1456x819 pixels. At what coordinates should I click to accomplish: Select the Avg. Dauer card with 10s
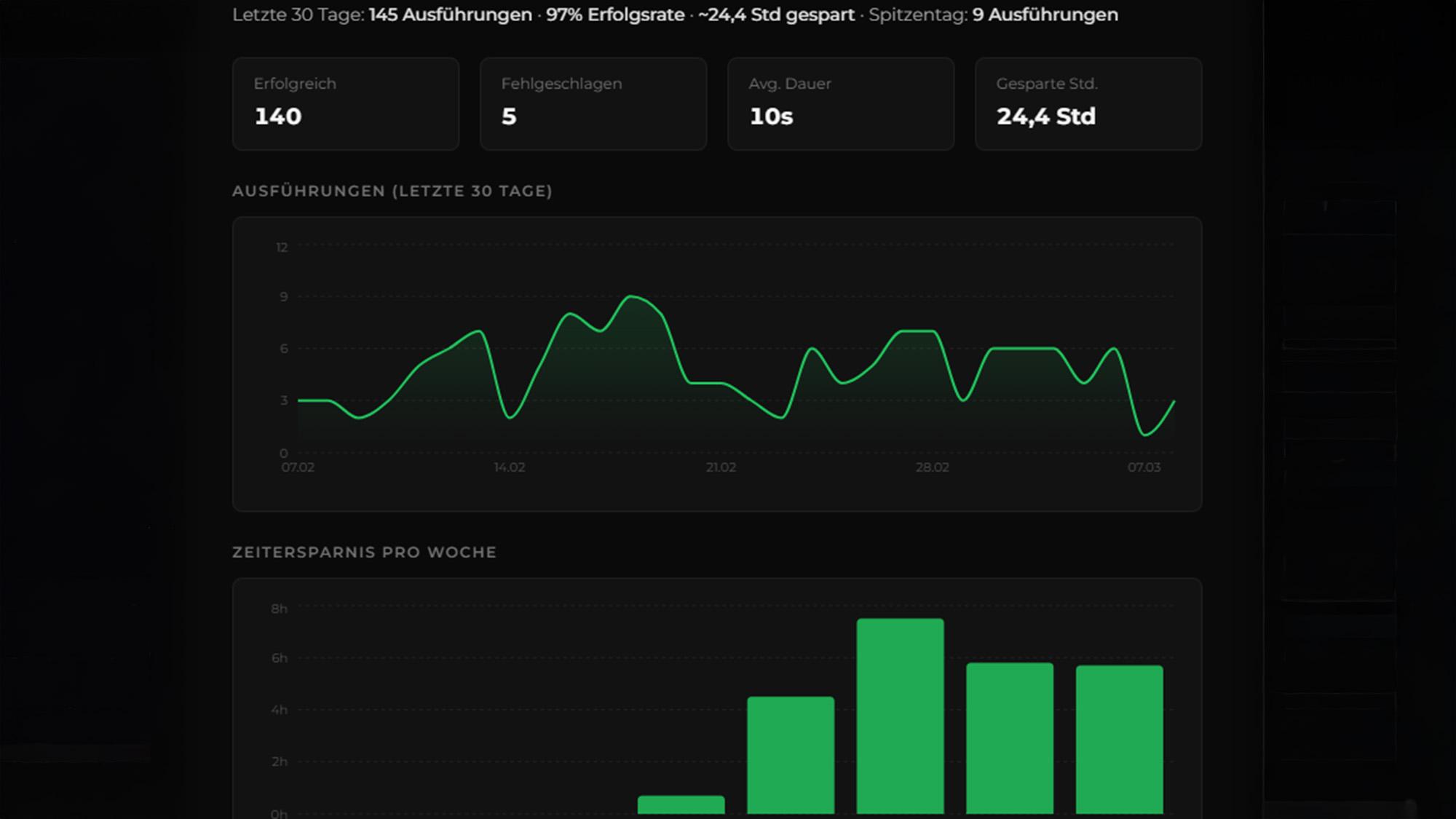click(x=840, y=104)
